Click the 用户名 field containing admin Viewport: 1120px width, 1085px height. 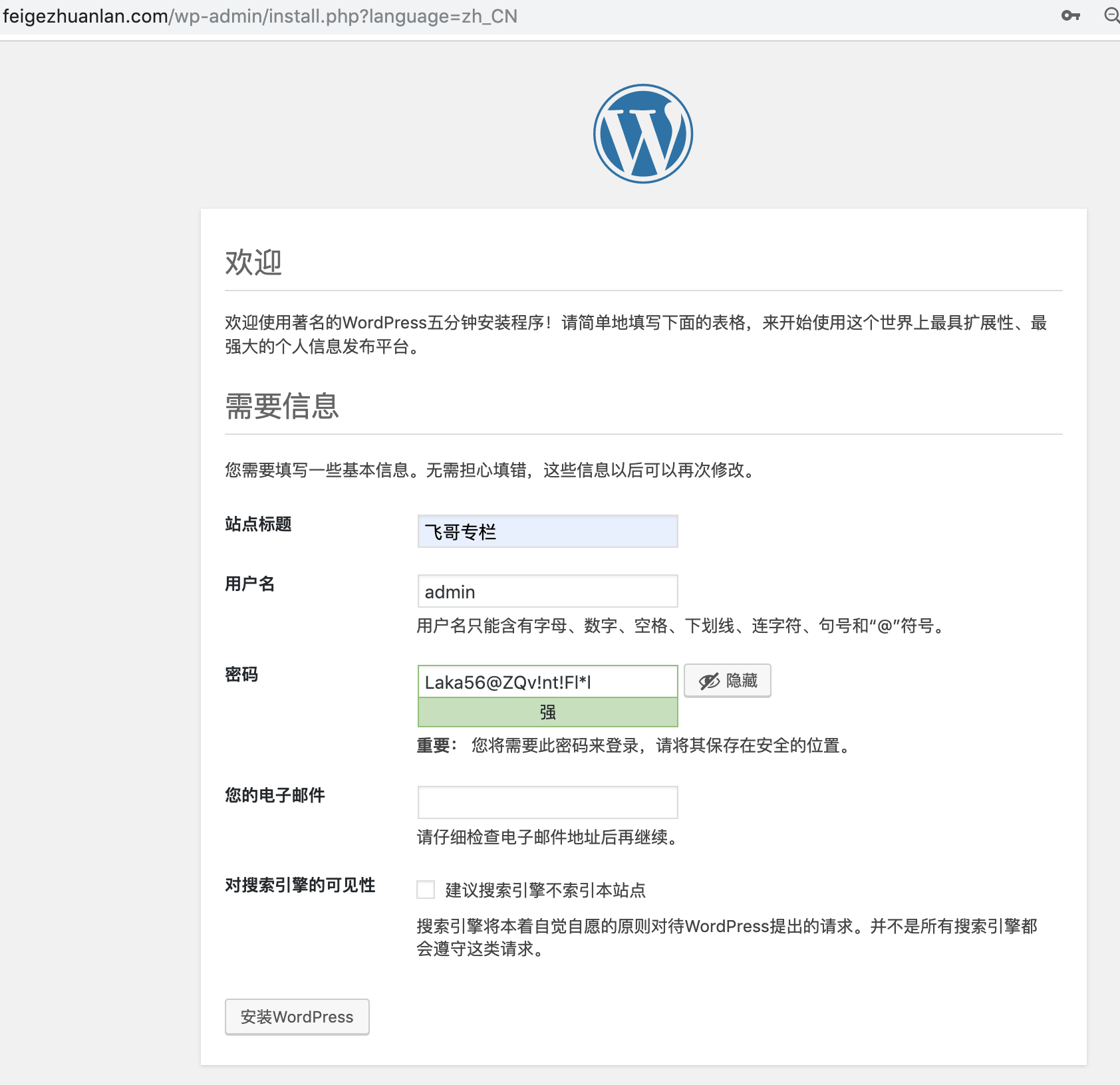(x=547, y=591)
